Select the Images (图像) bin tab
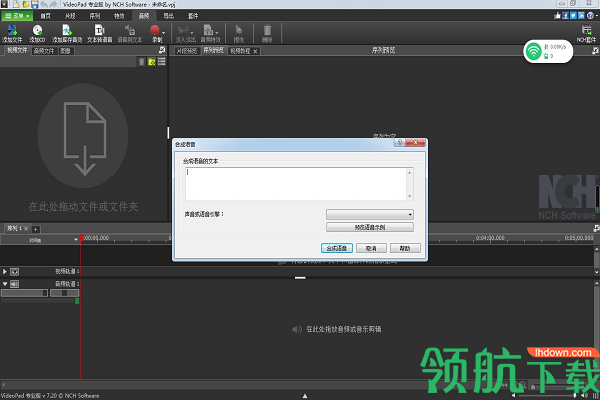Image resolution: width=600 pixels, height=400 pixels. (x=65, y=51)
